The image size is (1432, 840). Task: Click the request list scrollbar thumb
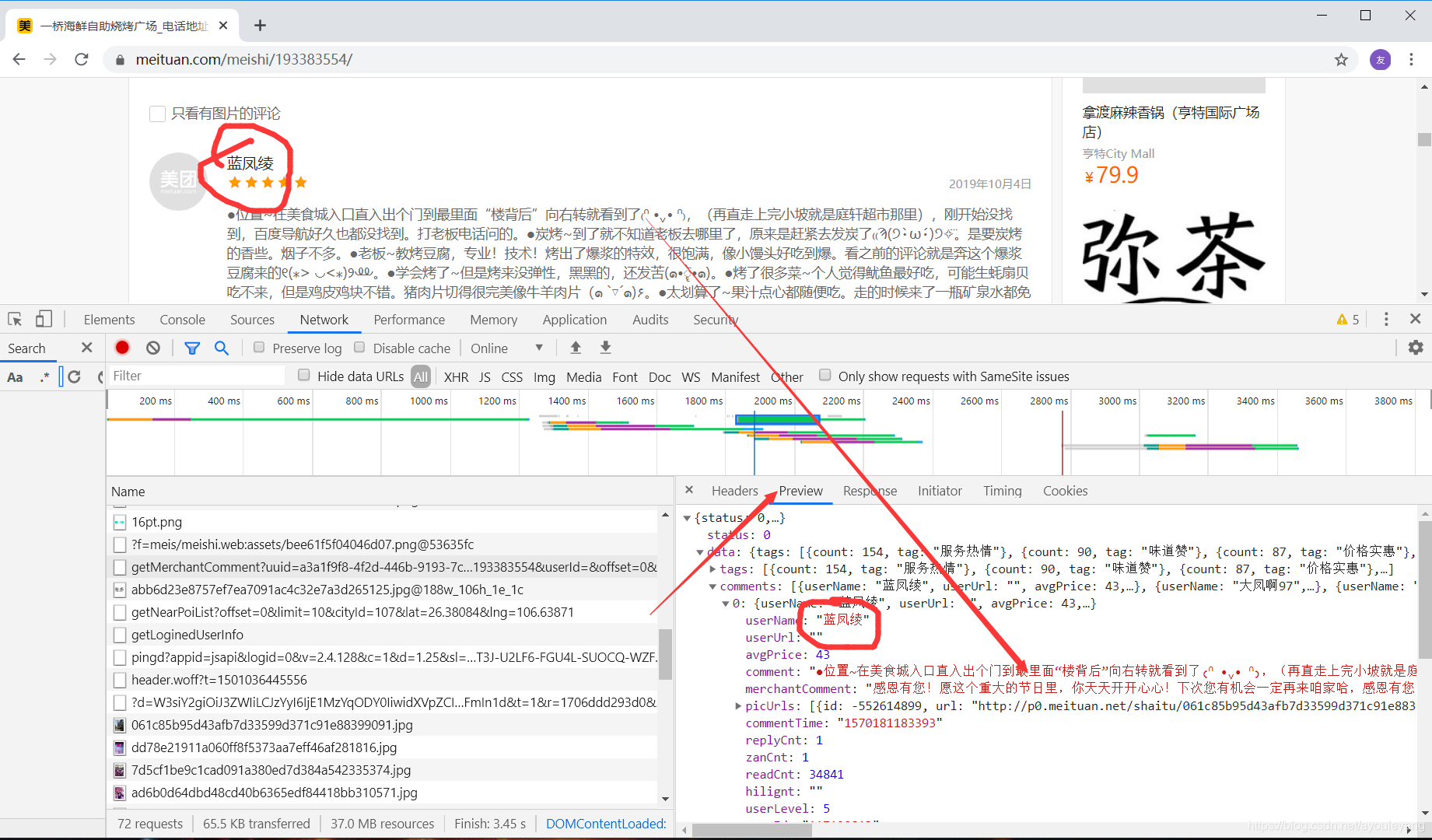pyautogui.click(x=665, y=654)
